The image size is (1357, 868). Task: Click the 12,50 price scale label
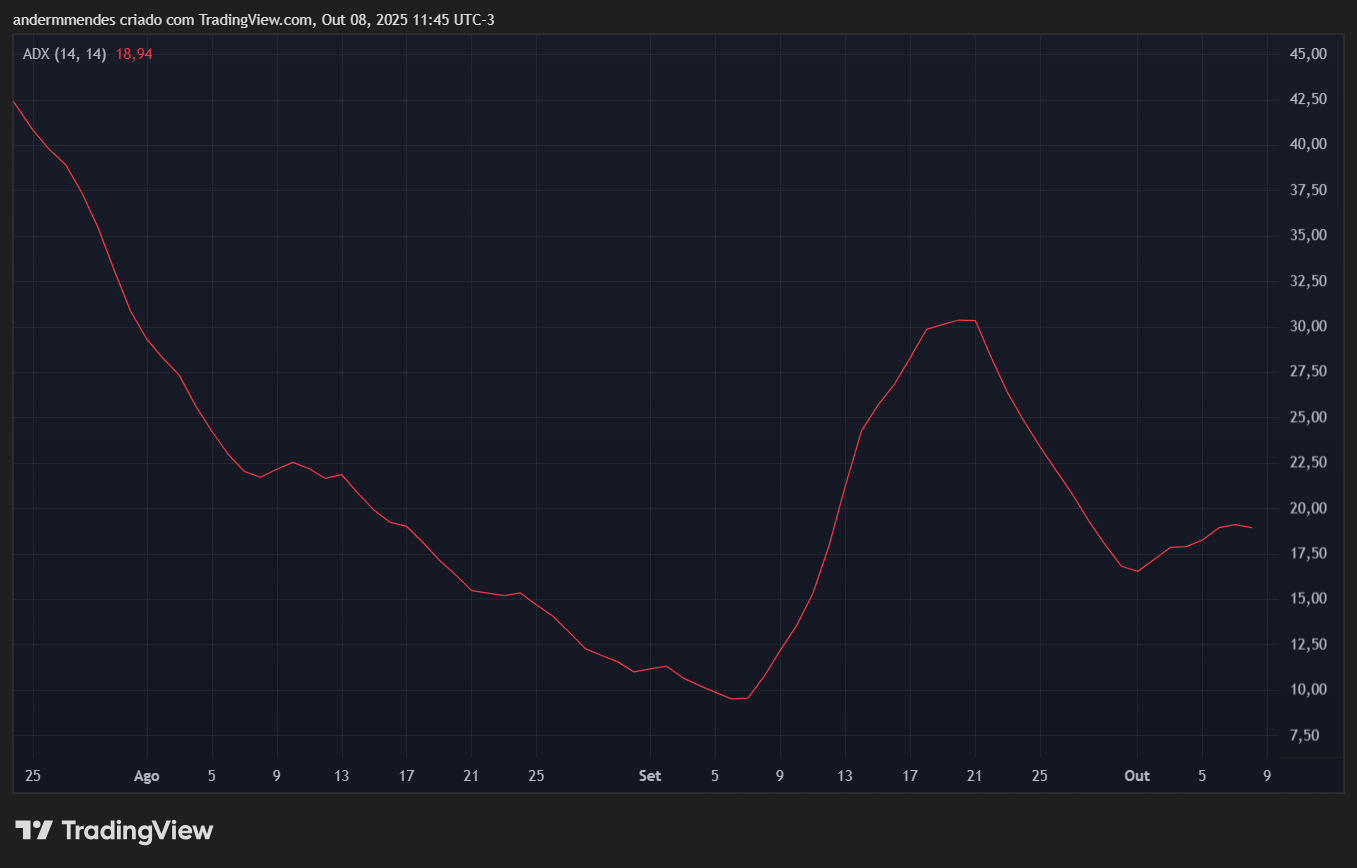coord(1310,645)
